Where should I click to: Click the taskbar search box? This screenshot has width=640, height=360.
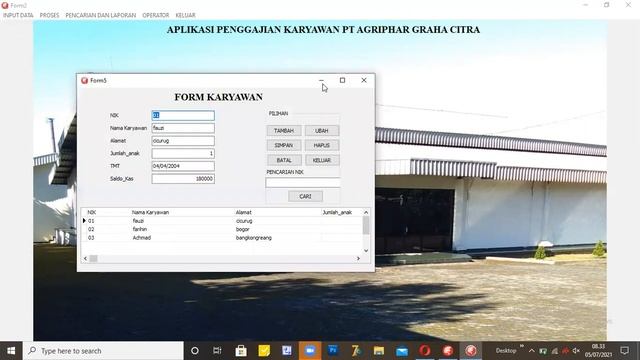click(103, 351)
